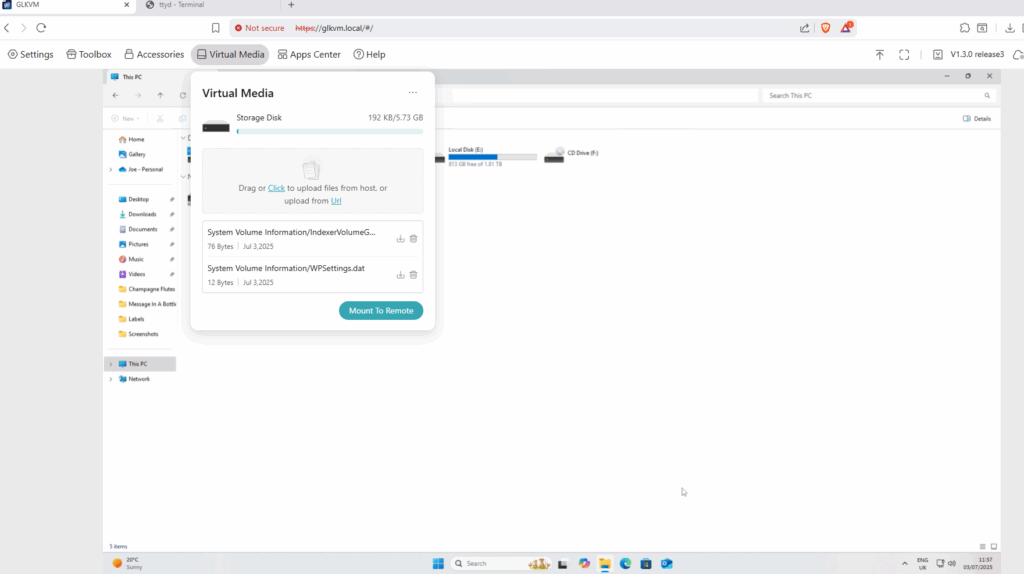The height and width of the screenshot is (574, 1024).
Task: Open Videos in Explorer sidebar
Action: tap(136, 274)
